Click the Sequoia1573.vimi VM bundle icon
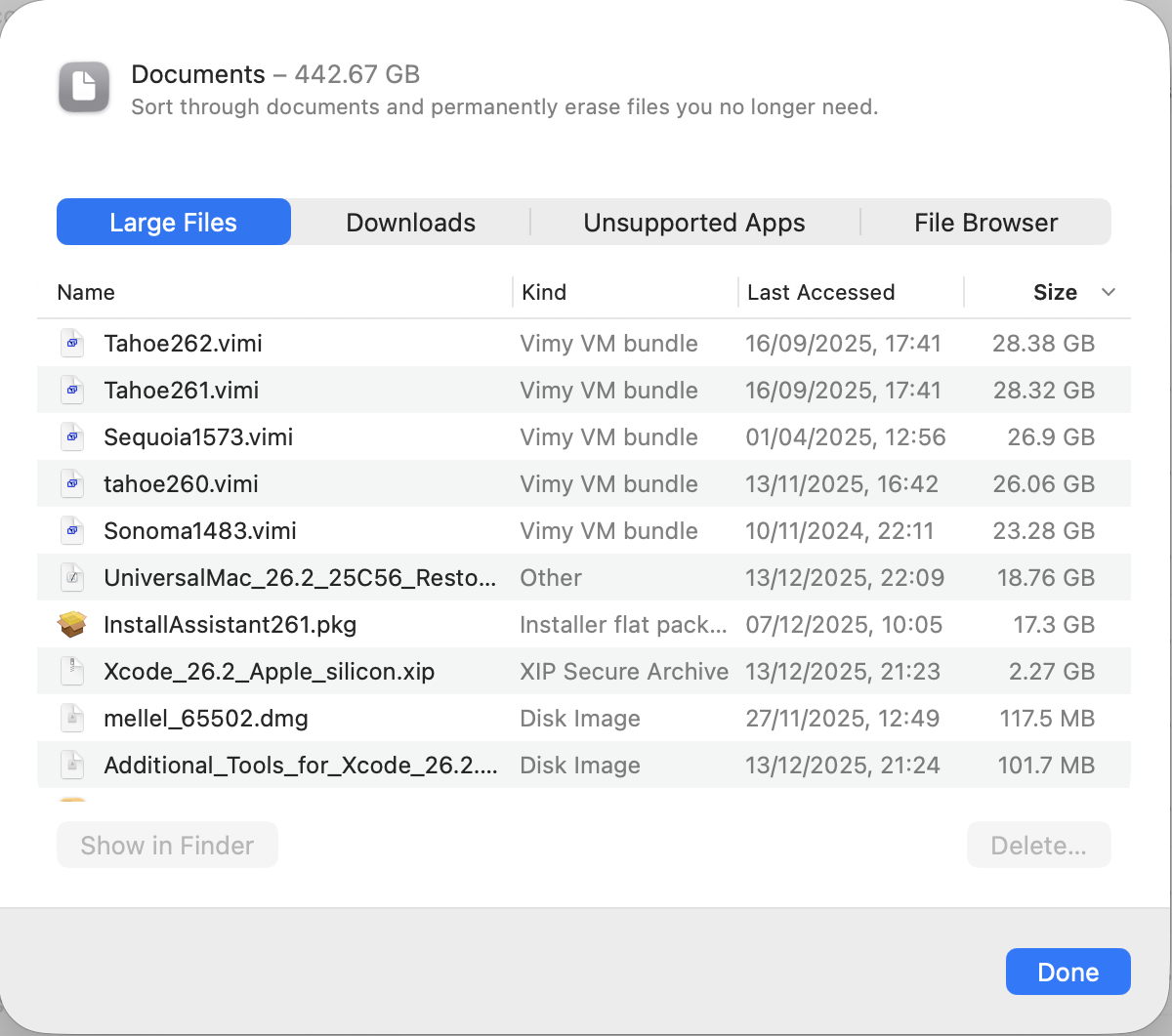This screenshot has height=1036, width=1172. (x=72, y=437)
